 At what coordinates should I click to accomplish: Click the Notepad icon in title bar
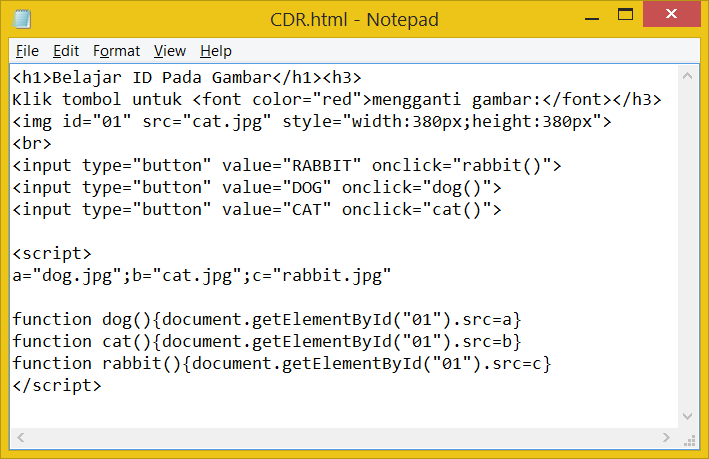tap(22, 19)
